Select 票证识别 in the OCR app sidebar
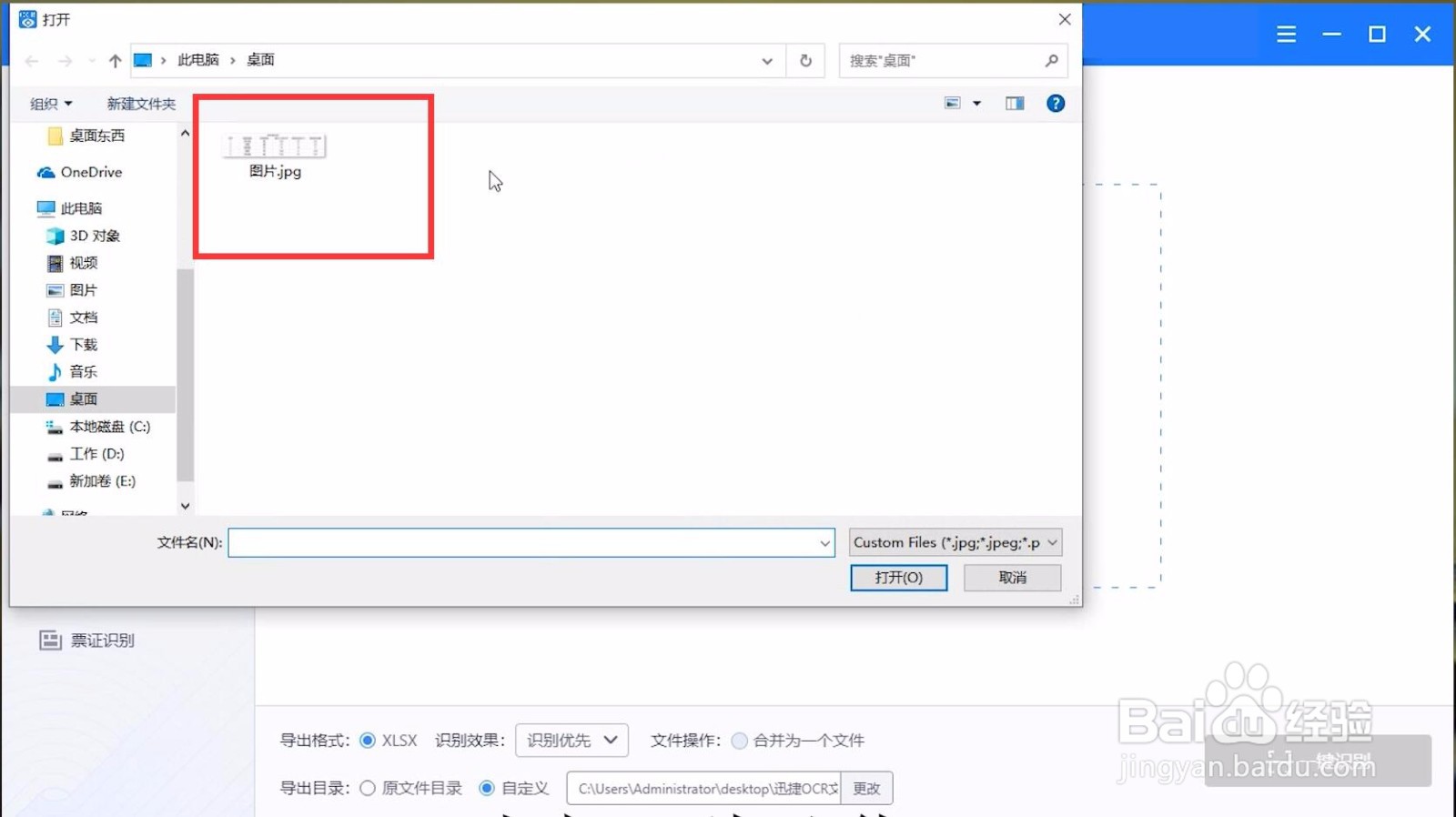This screenshot has height=817, width=1456. [x=87, y=640]
